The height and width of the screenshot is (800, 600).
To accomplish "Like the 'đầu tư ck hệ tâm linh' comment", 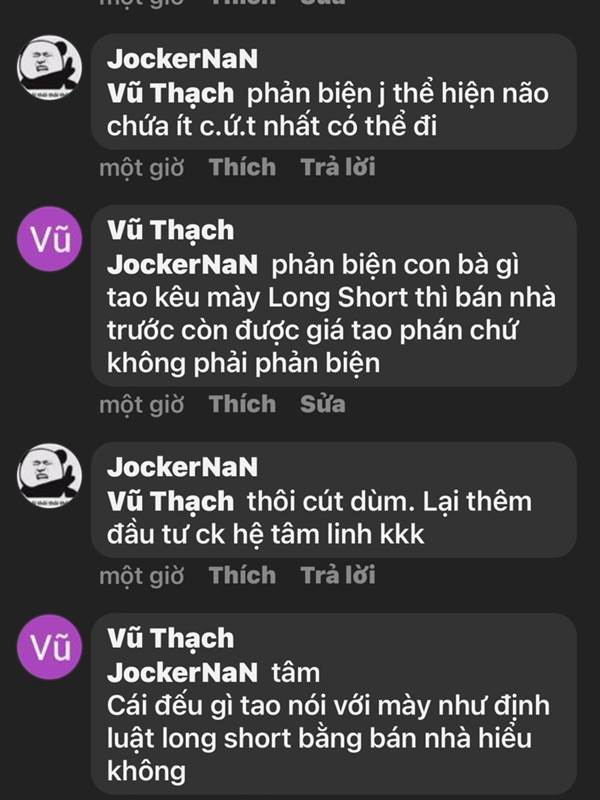I will (x=242, y=576).
